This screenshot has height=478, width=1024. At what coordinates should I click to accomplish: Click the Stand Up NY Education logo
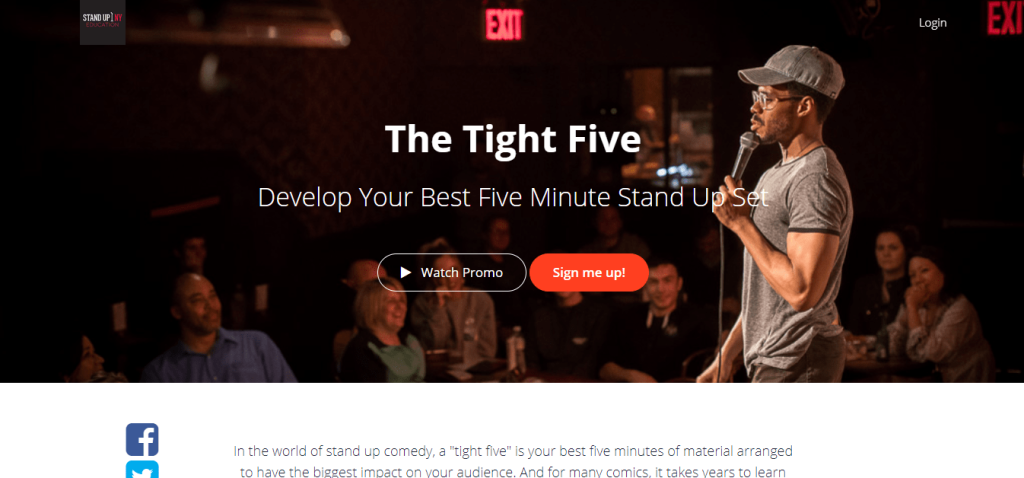103,22
